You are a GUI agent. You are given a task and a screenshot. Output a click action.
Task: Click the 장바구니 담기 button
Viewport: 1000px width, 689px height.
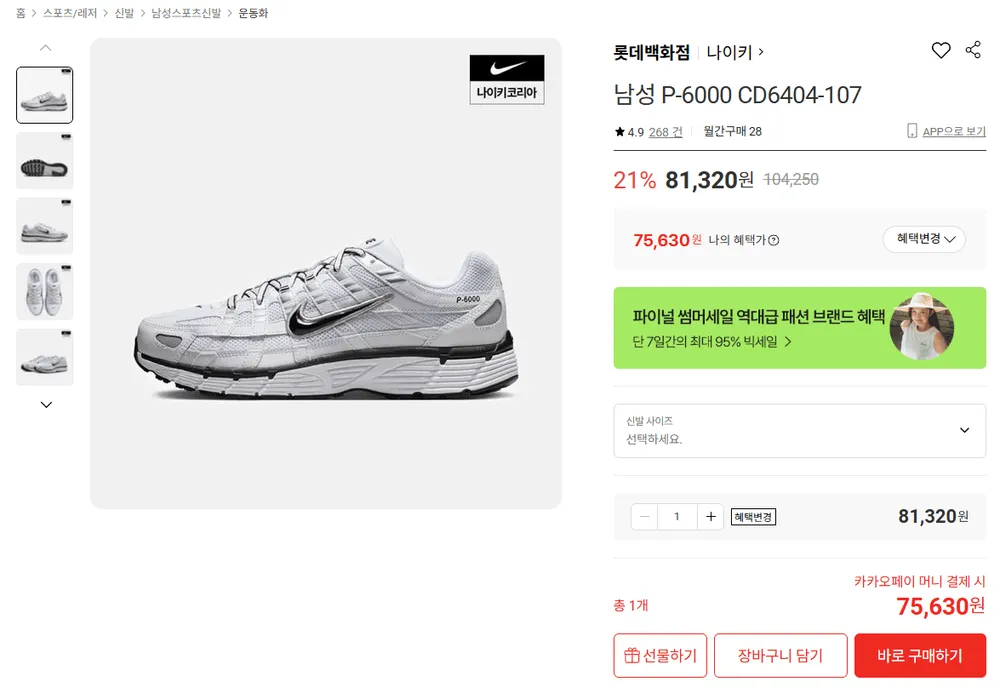tap(781, 655)
